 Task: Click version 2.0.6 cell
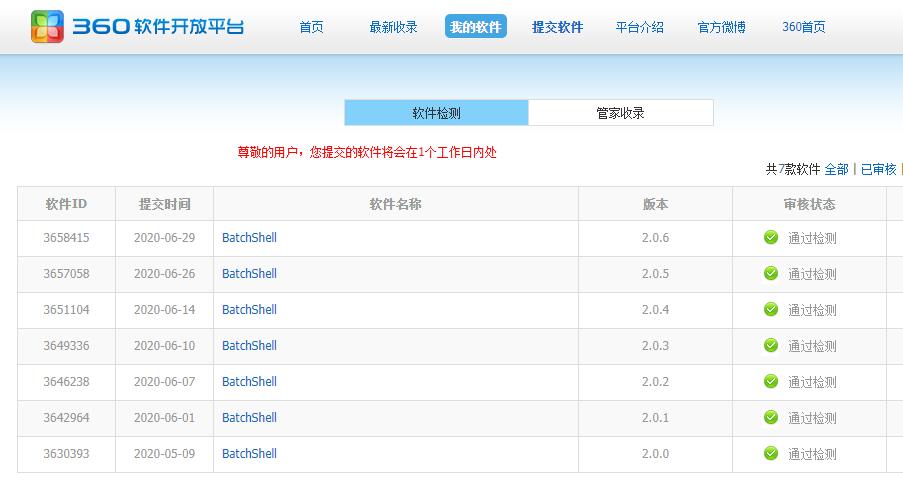click(655, 238)
